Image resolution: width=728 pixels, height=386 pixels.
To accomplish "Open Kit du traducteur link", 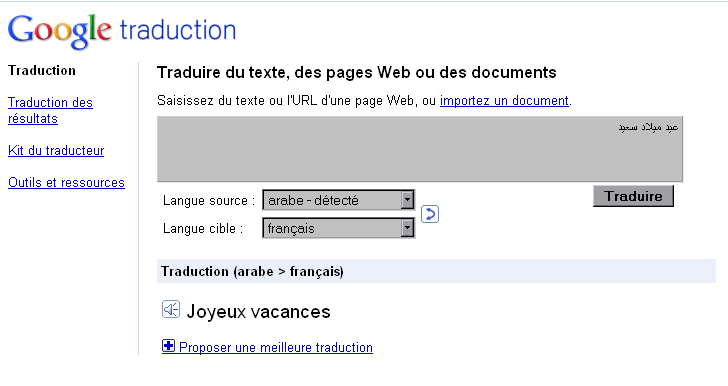I will point(56,150).
